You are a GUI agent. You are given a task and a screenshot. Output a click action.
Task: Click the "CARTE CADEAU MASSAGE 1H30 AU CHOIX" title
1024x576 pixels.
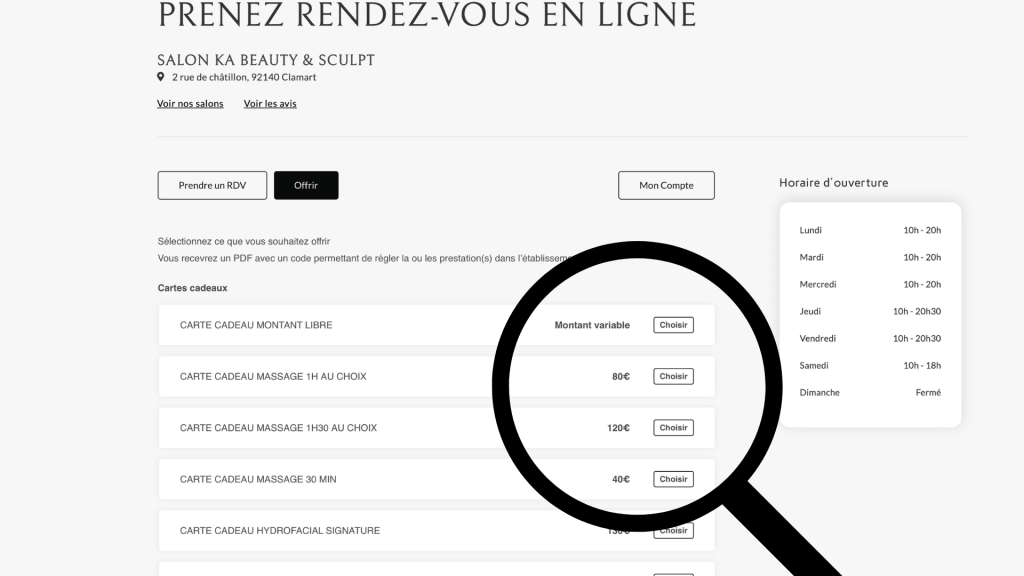tap(278, 428)
